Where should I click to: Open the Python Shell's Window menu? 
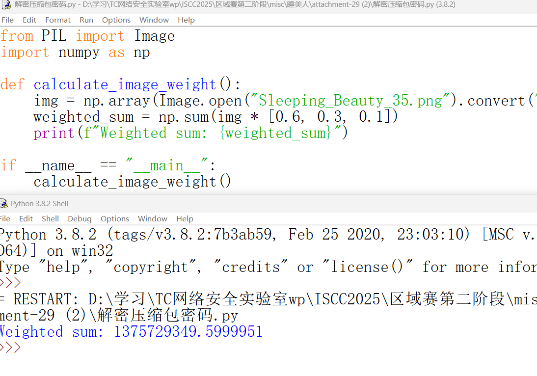[152, 219]
